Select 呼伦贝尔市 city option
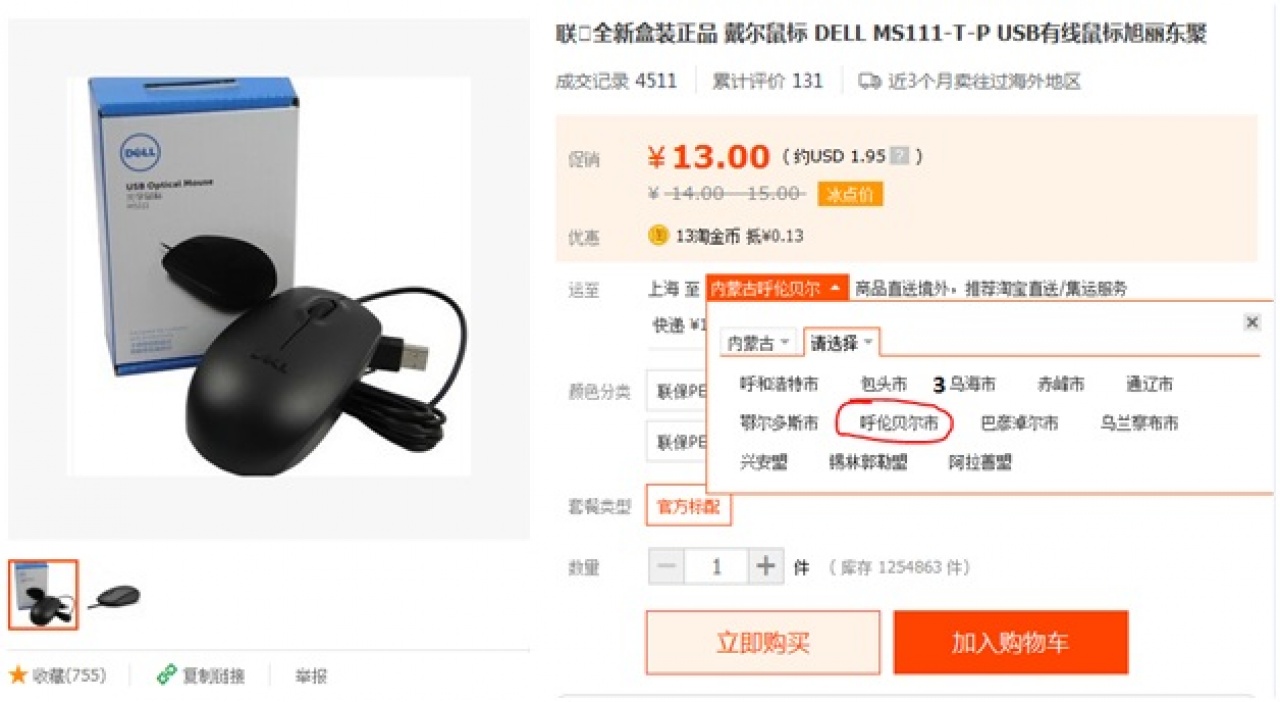This screenshot has width=1280, height=702. [x=900, y=423]
